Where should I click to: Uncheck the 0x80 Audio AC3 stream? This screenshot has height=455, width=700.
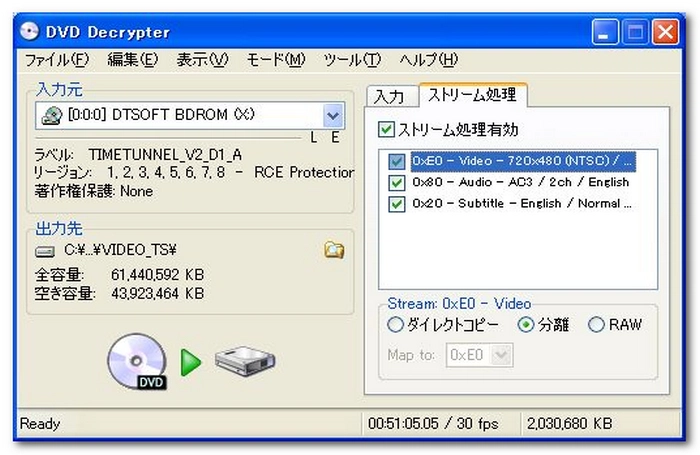pyautogui.click(x=397, y=182)
